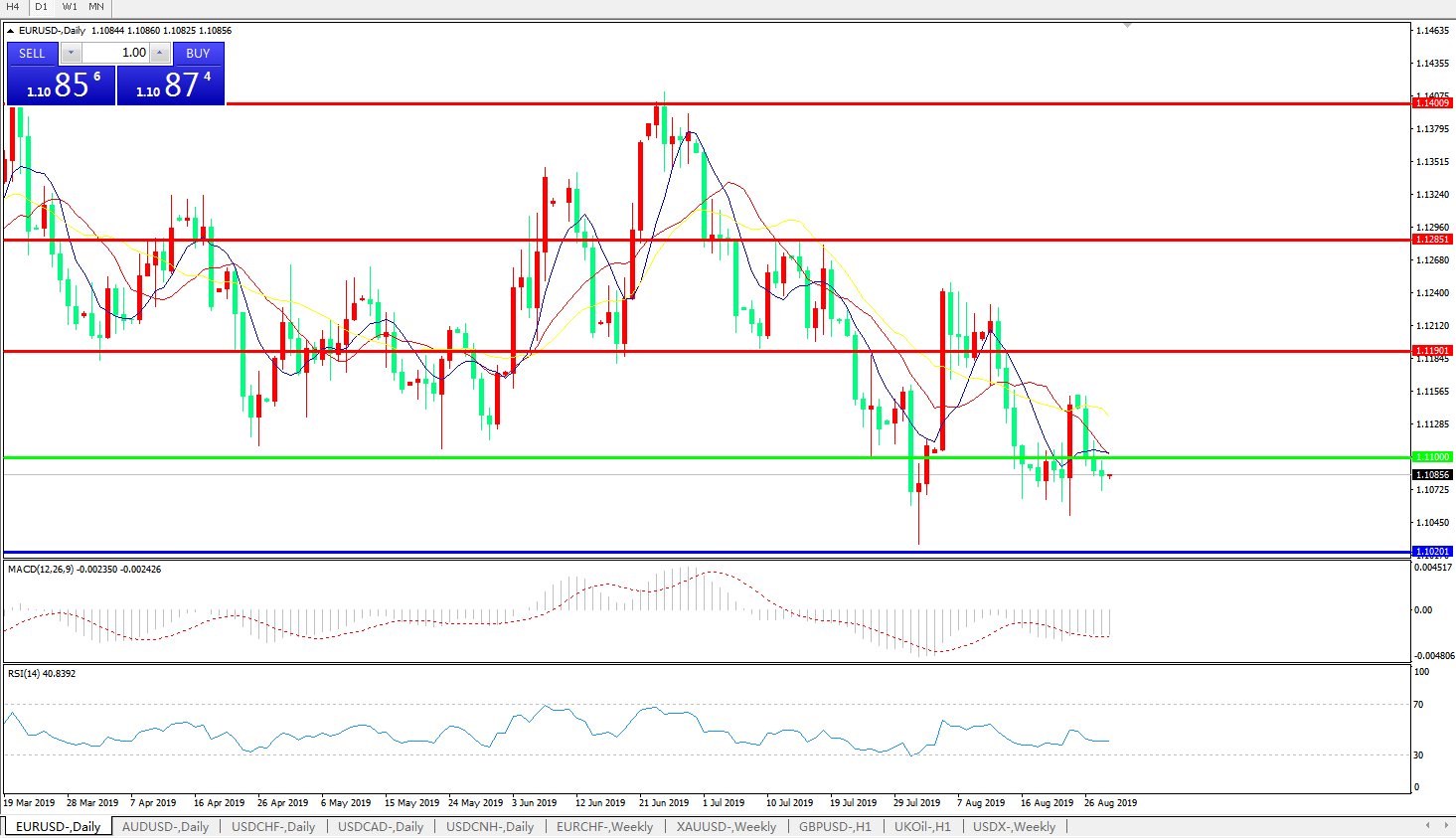Collapse the one-click trading panel triangle
Viewport: 1456px width, 838px height.
(x=10, y=31)
